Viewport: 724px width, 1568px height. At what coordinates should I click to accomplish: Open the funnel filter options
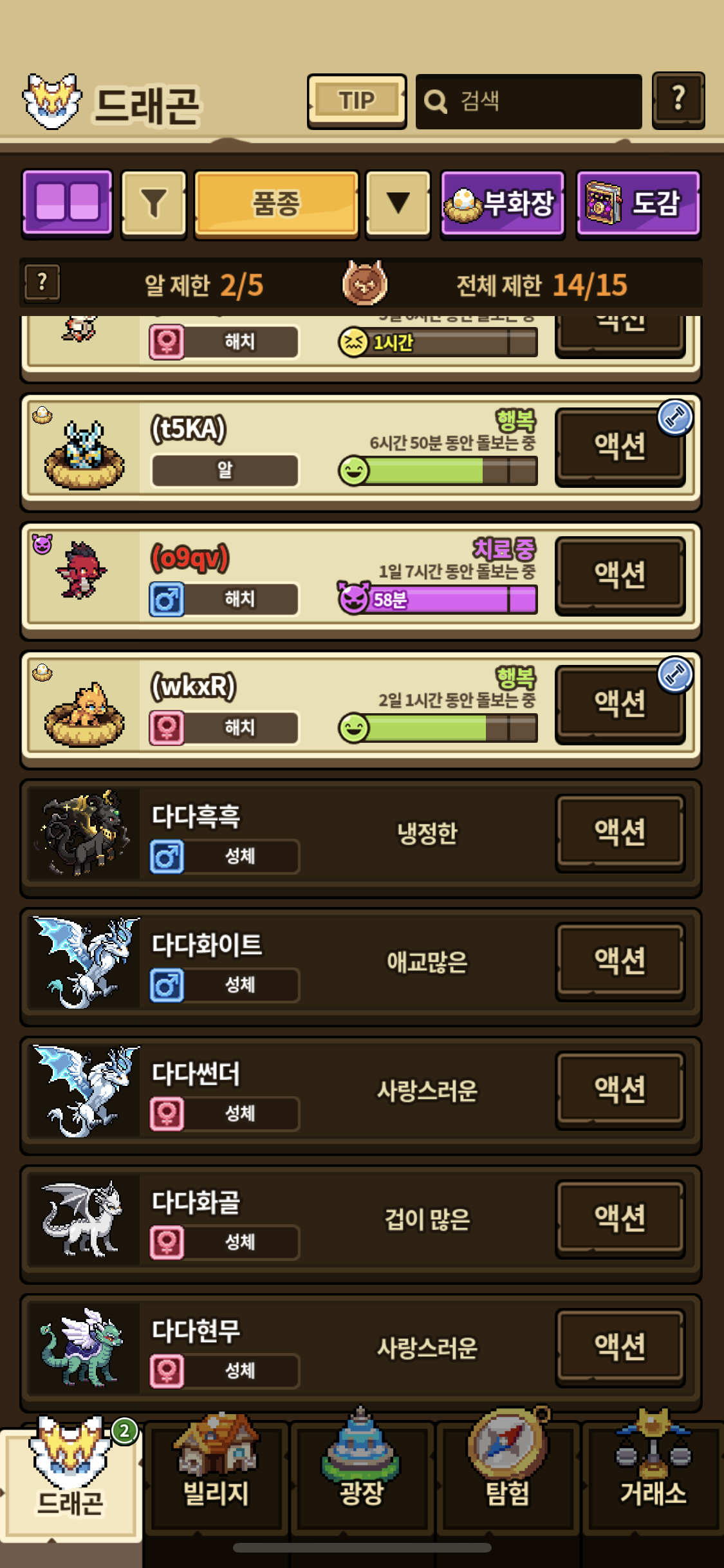(154, 203)
